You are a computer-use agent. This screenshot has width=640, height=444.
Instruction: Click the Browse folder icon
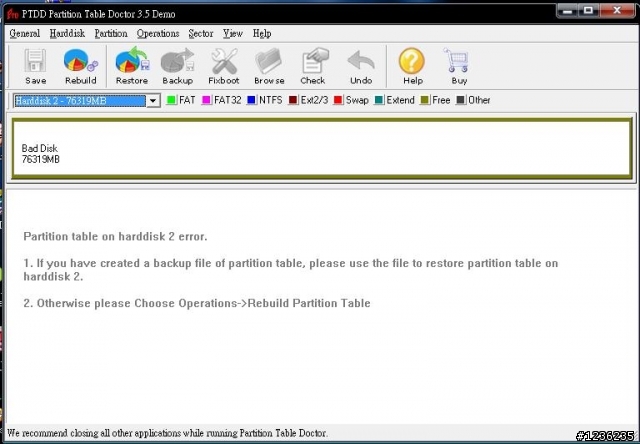click(x=269, y=61)
